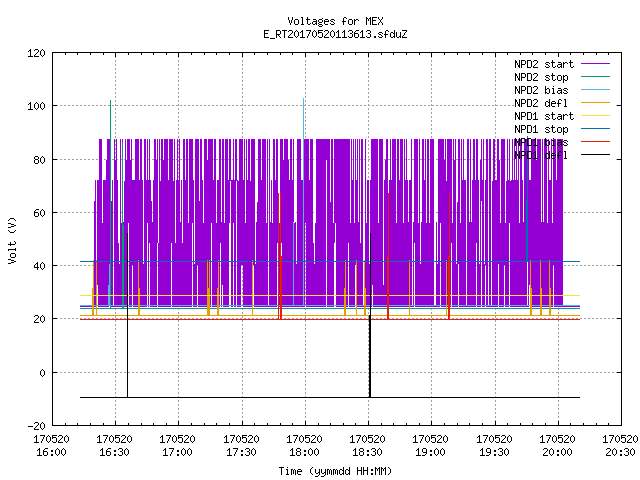Click the x-axis tick label 170520 19:30

tap(495, 446)
